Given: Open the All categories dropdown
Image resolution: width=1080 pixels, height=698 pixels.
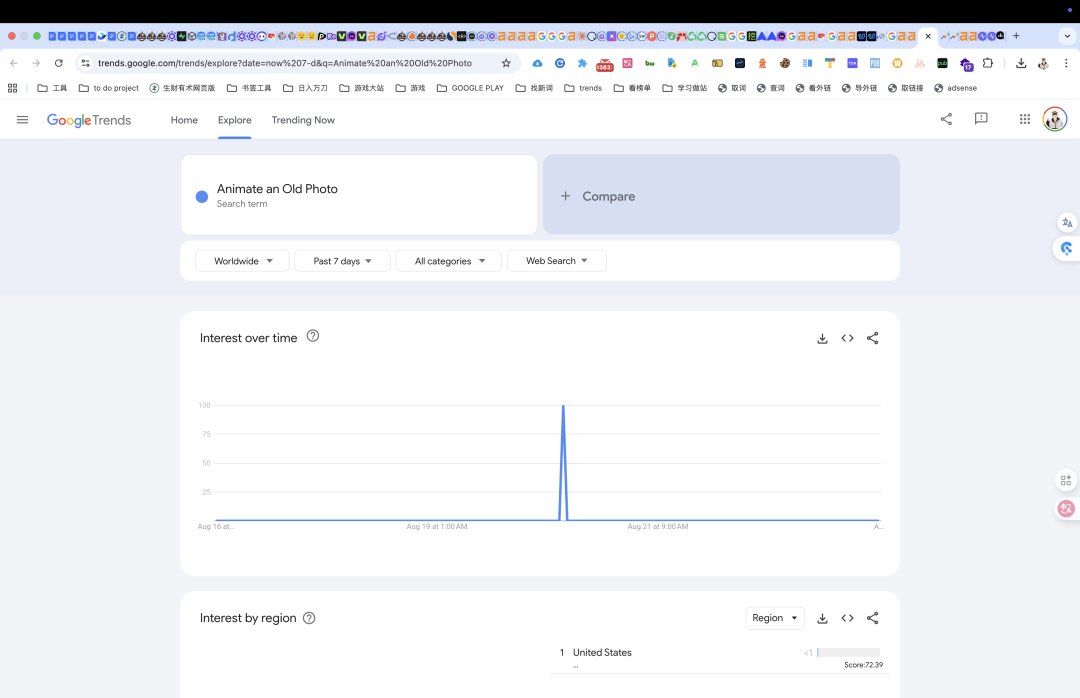Looking at the screenshot, I should tap(448, 260).
